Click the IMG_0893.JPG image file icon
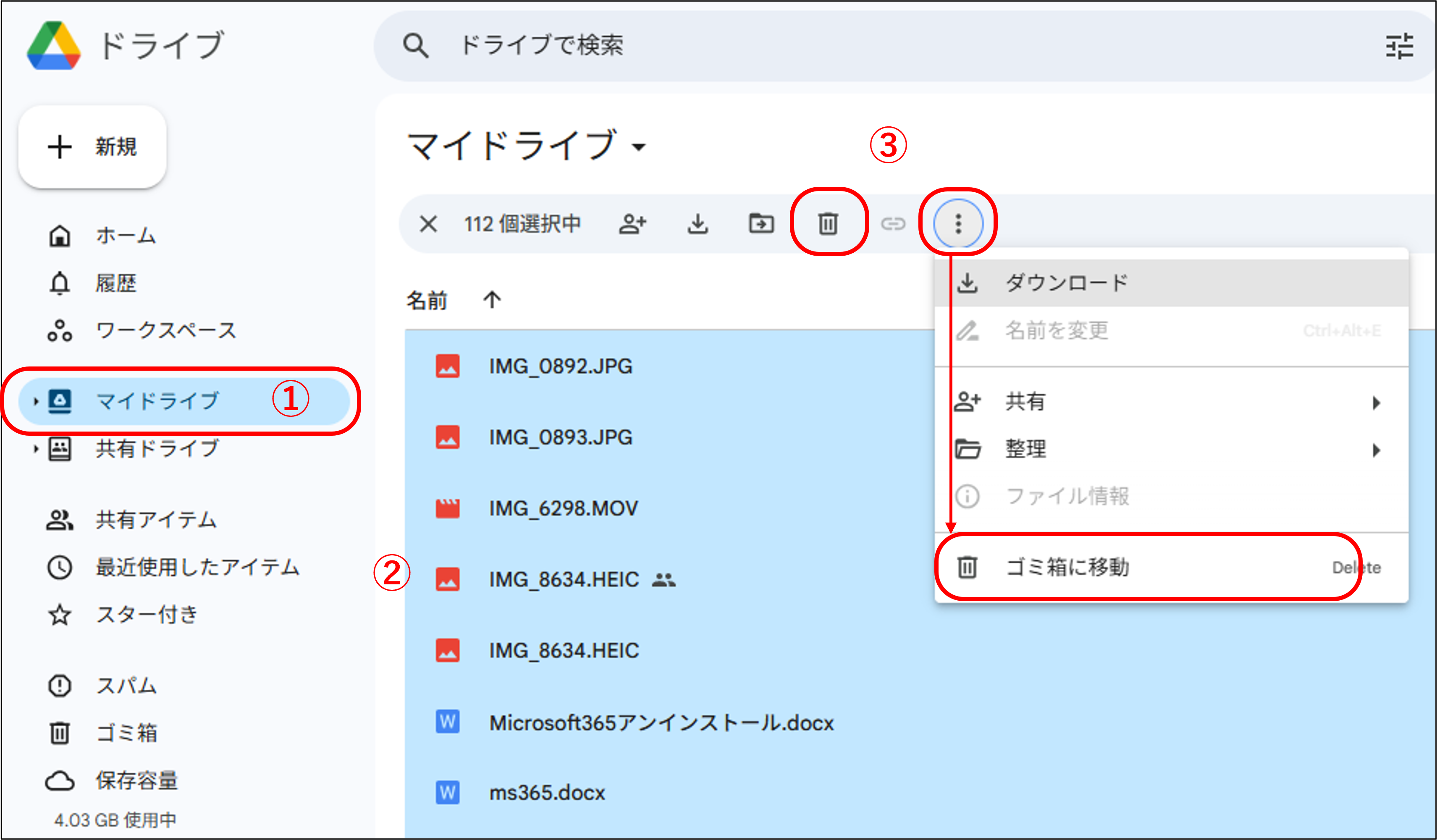This screenshot has width=1437, height=840. [448, 438]
